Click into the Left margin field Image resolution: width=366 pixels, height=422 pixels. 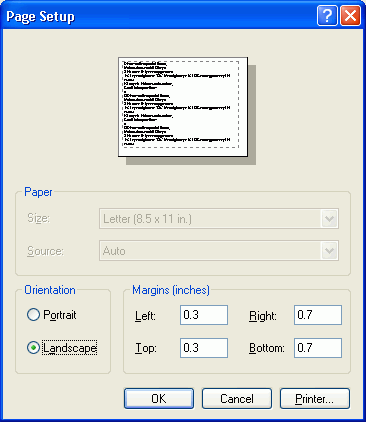(x=204, y=315)
